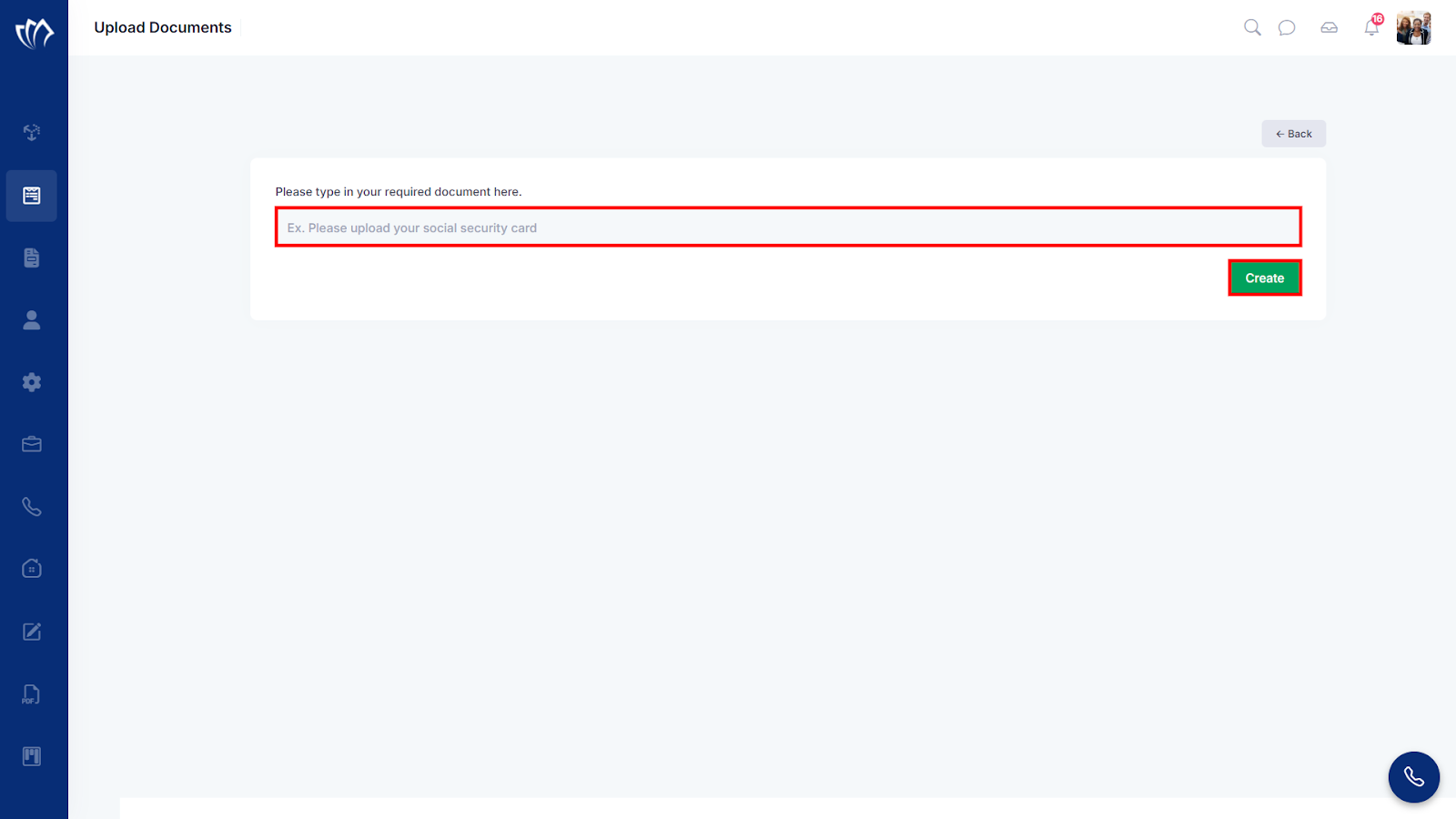Image resolution: width=1456 pixels, height=819 pixels.
Task: Open the board icon at sidebar bottom
Action: [32, 756]
